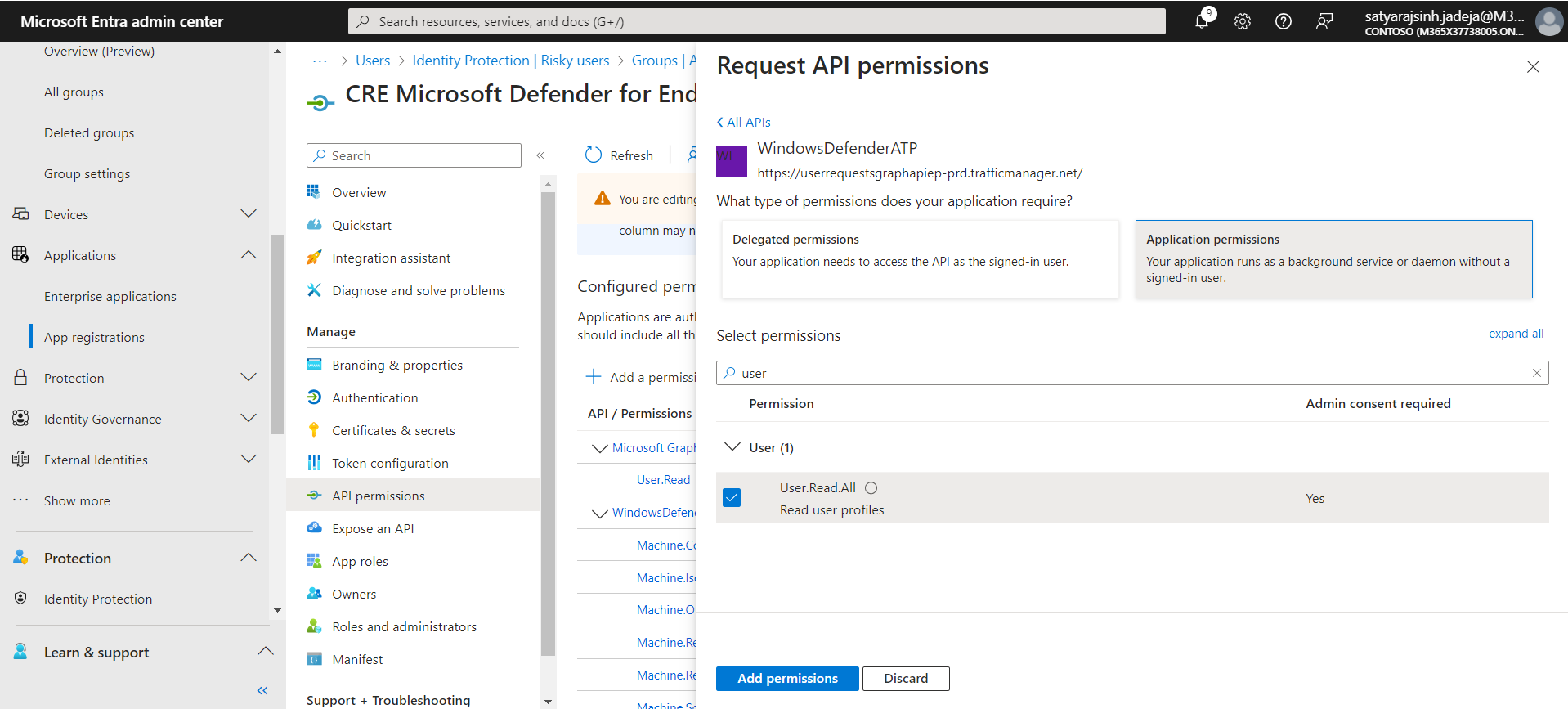Open the settings gear icon

[1243, 21]
